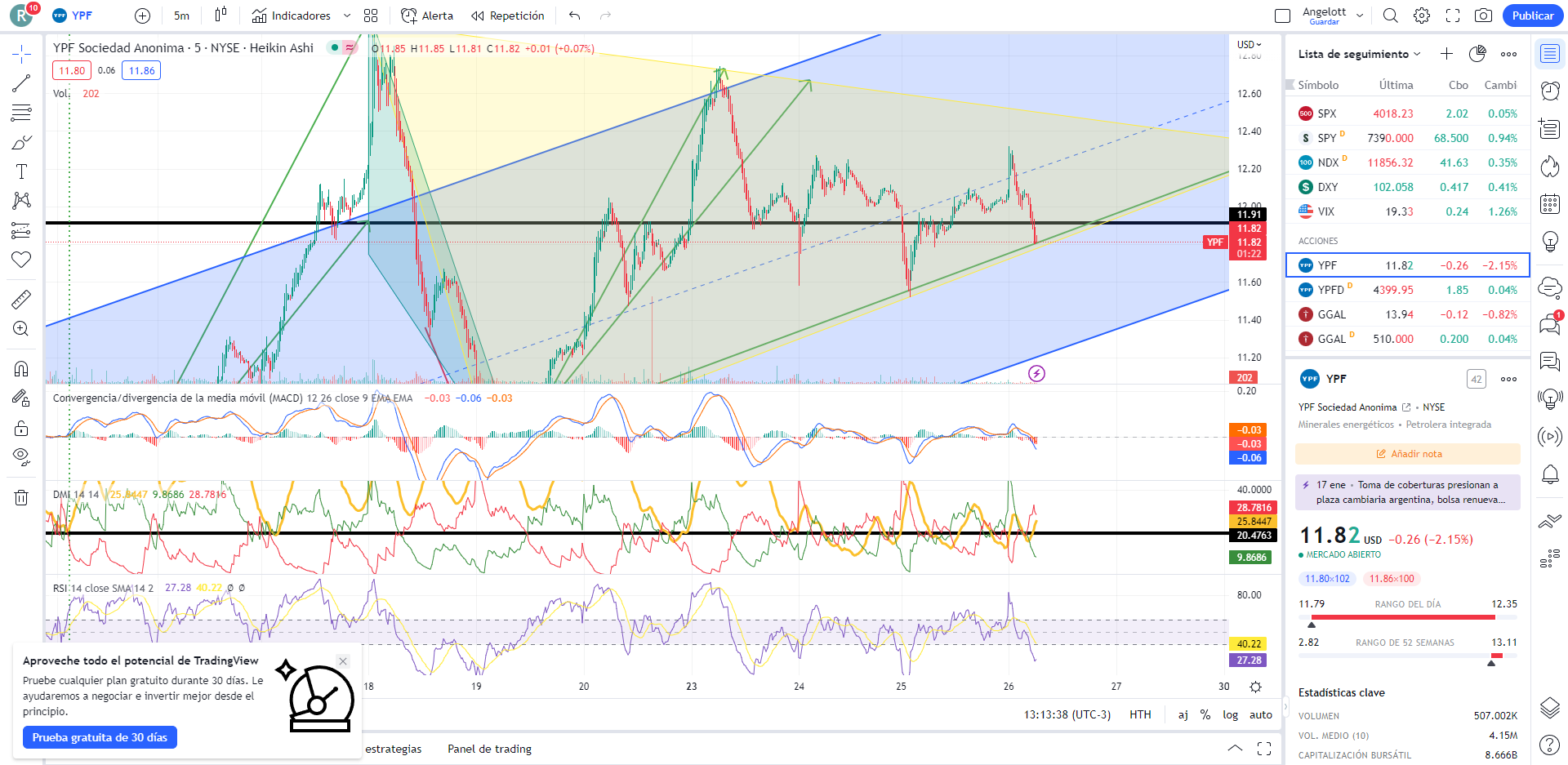Image resolution: width=1568 pixels, height=765 pixels.
Task: Select the text annotation tool
Action: point(21,171)
